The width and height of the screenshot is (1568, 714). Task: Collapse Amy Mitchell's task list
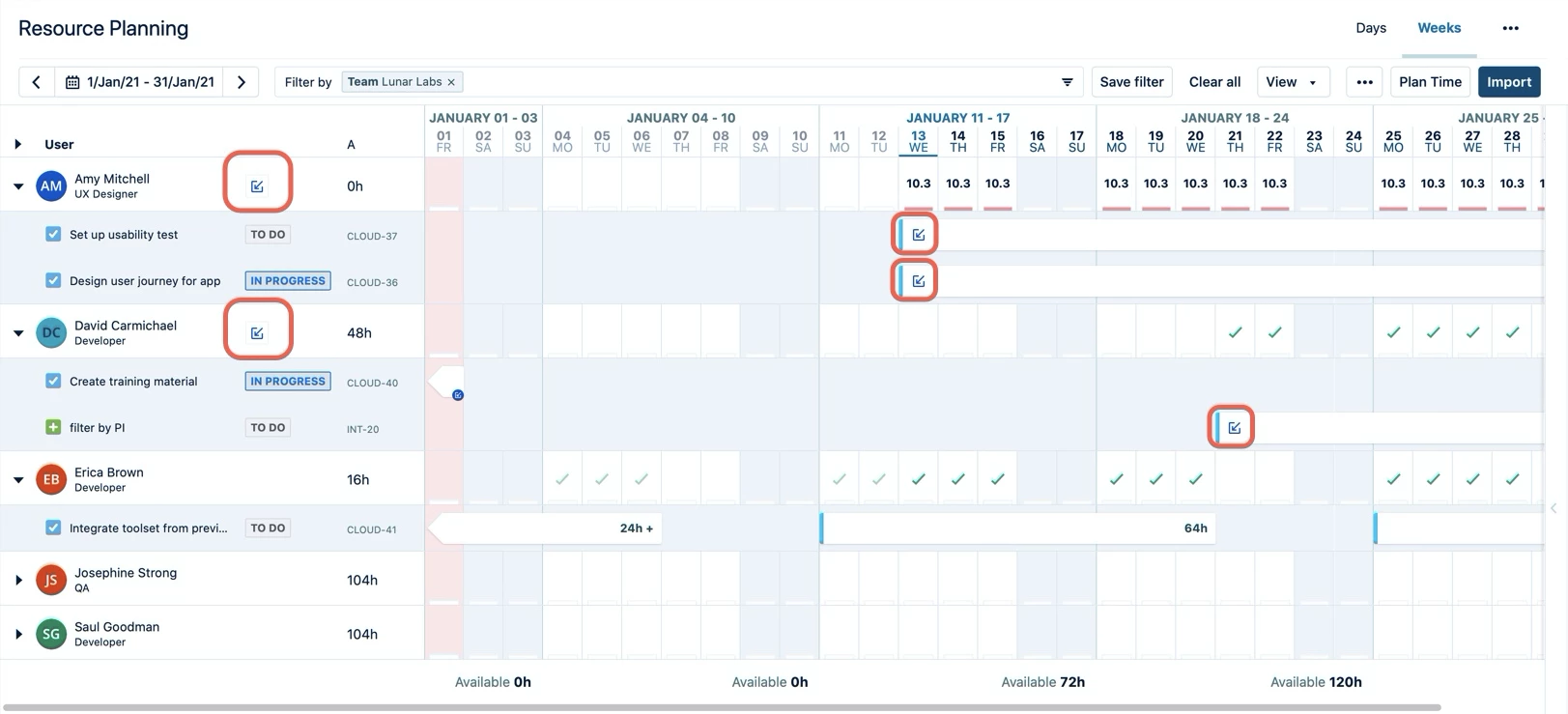pyautogui.click(x=18, y=186)
